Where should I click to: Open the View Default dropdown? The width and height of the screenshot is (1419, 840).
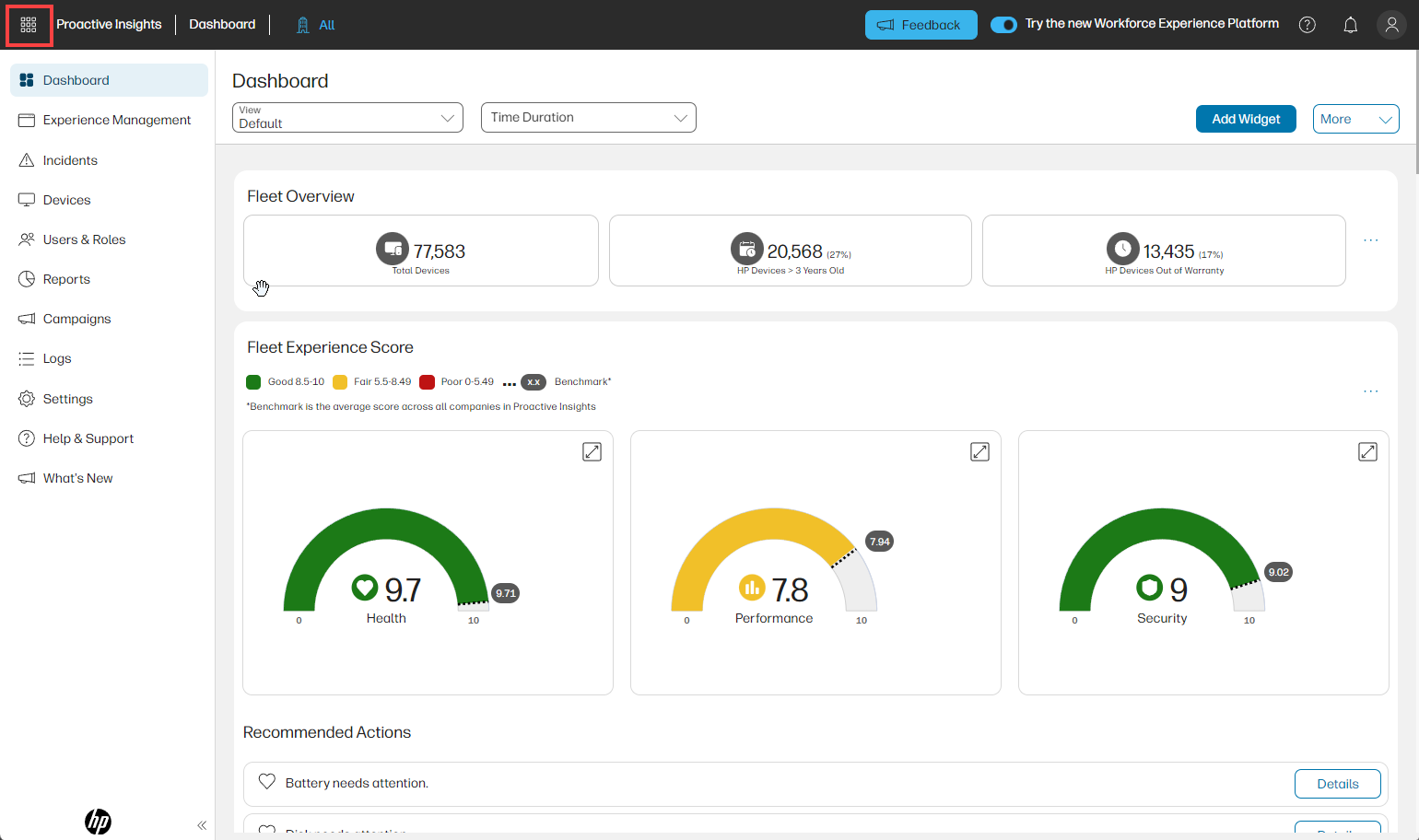tap(347, 117)
